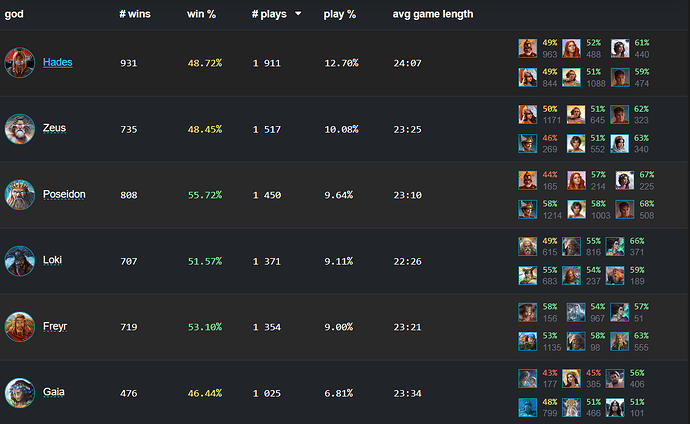This screenshot has height=424, width=690.
Task: Sort by avg game length header
Action: 433,14
